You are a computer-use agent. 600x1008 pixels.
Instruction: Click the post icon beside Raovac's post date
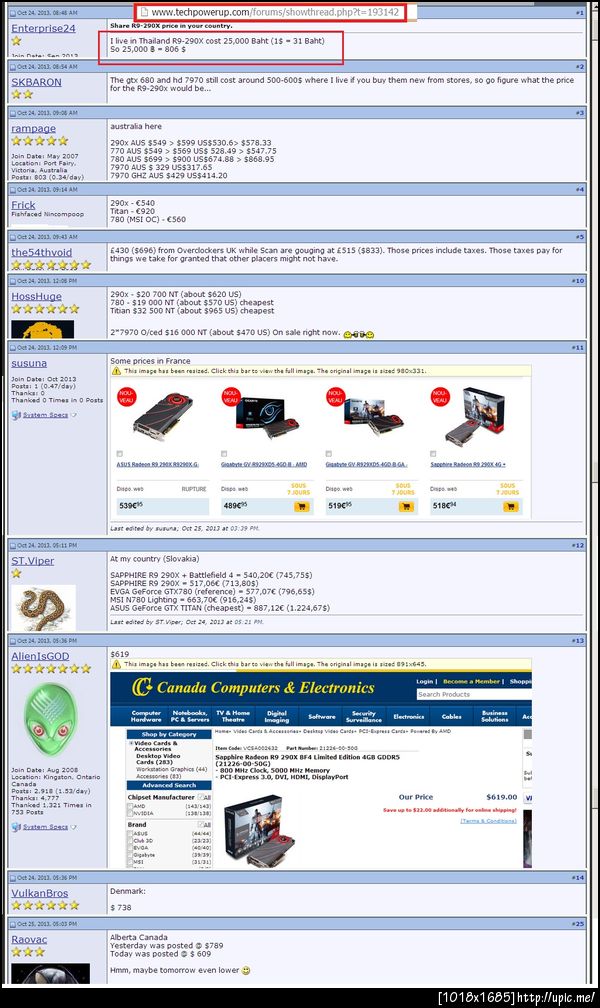(13, 923)
